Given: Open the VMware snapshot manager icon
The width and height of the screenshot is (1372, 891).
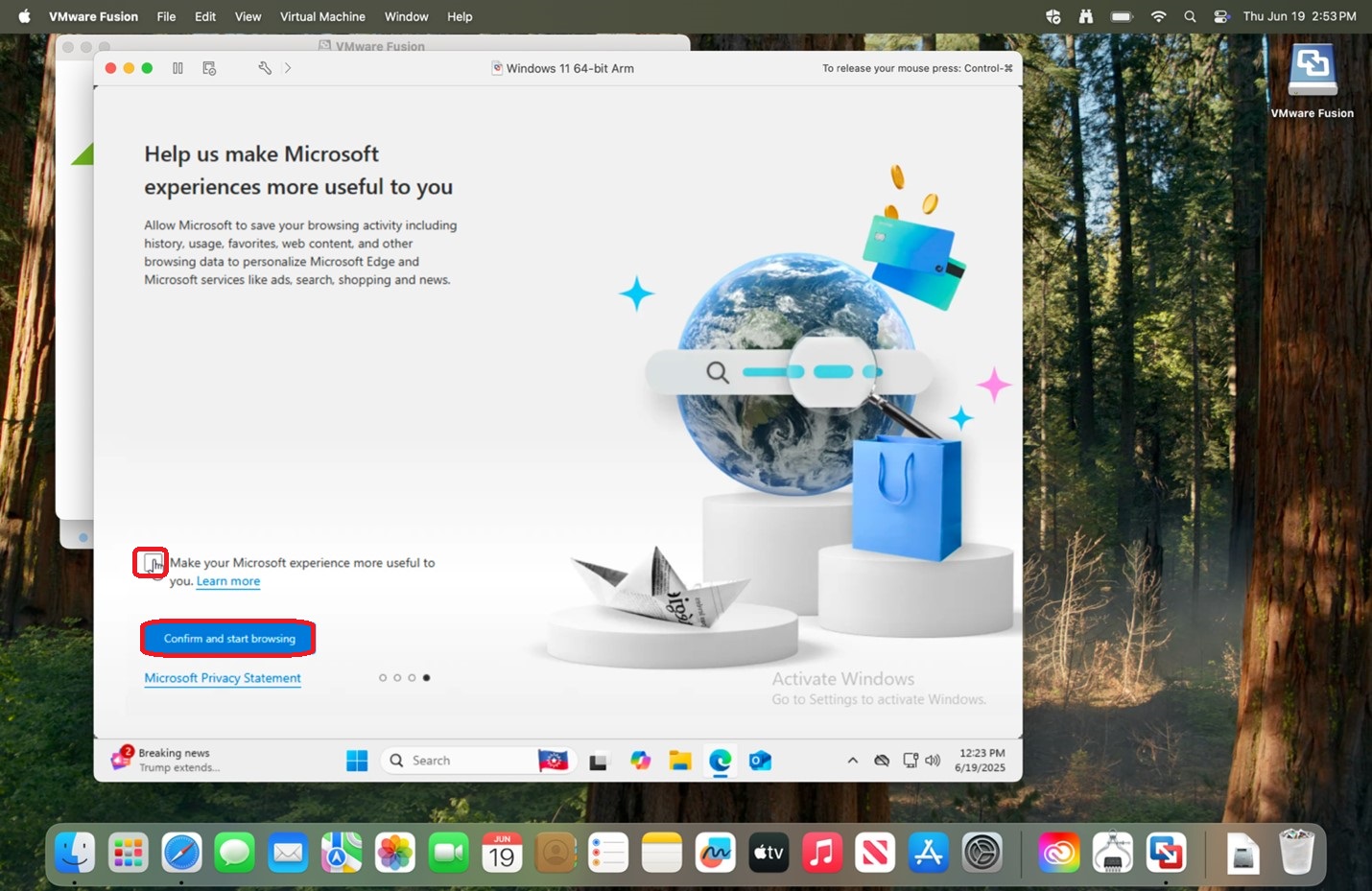Looking at the screenshot, I should click(x=209, y=68).
